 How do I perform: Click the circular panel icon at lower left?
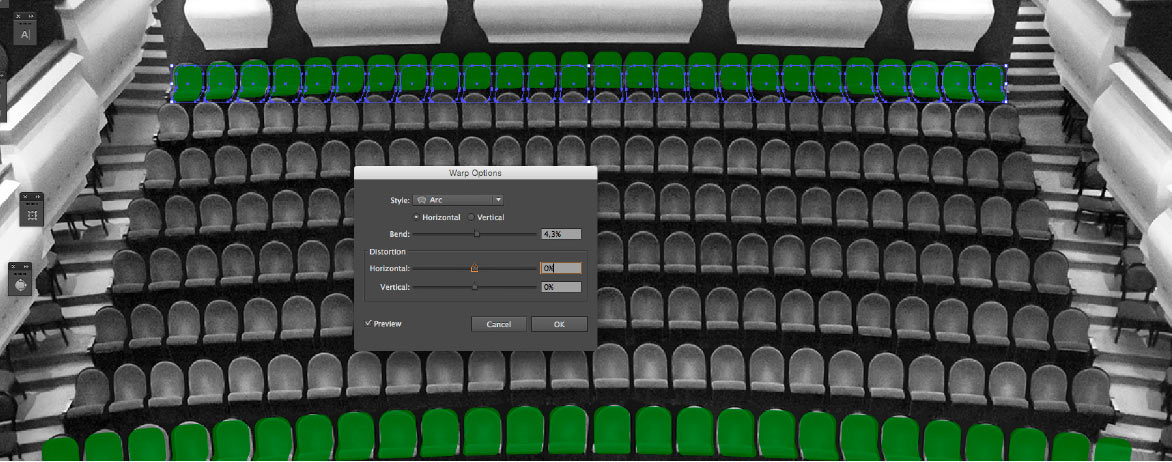click(x=20, y=285)
